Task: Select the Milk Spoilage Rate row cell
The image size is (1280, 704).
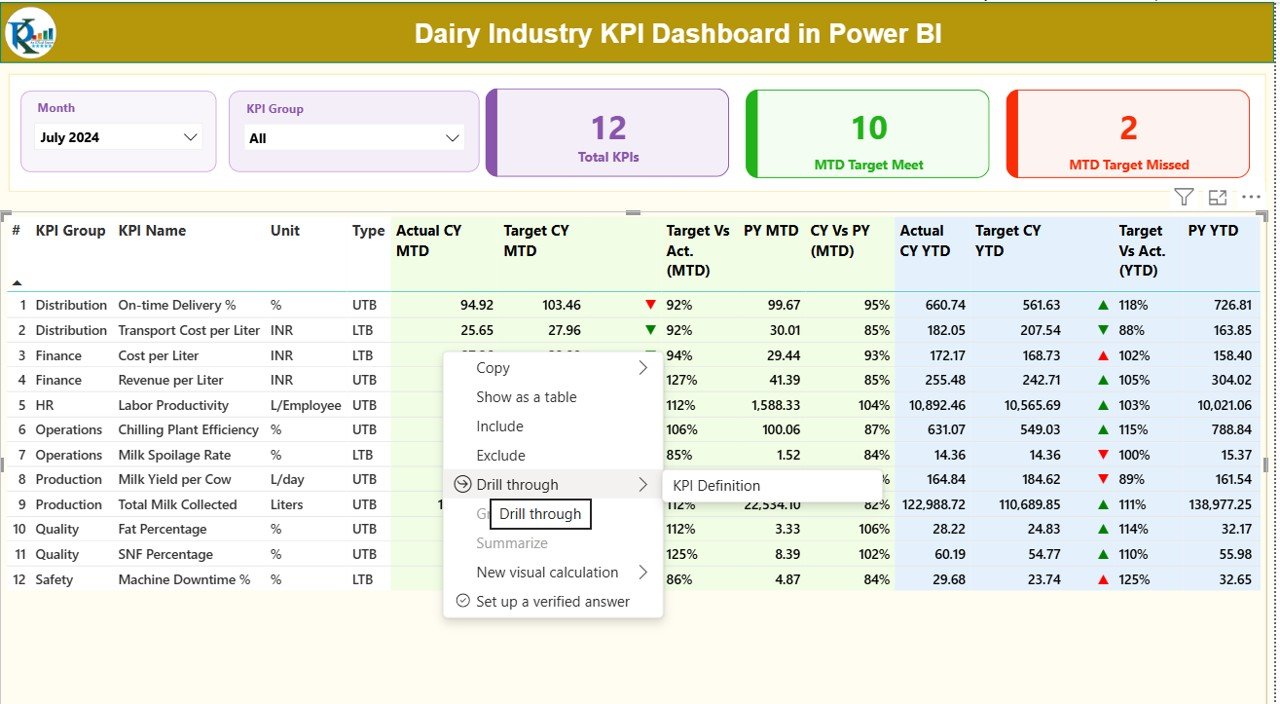Action: point(174,455)
